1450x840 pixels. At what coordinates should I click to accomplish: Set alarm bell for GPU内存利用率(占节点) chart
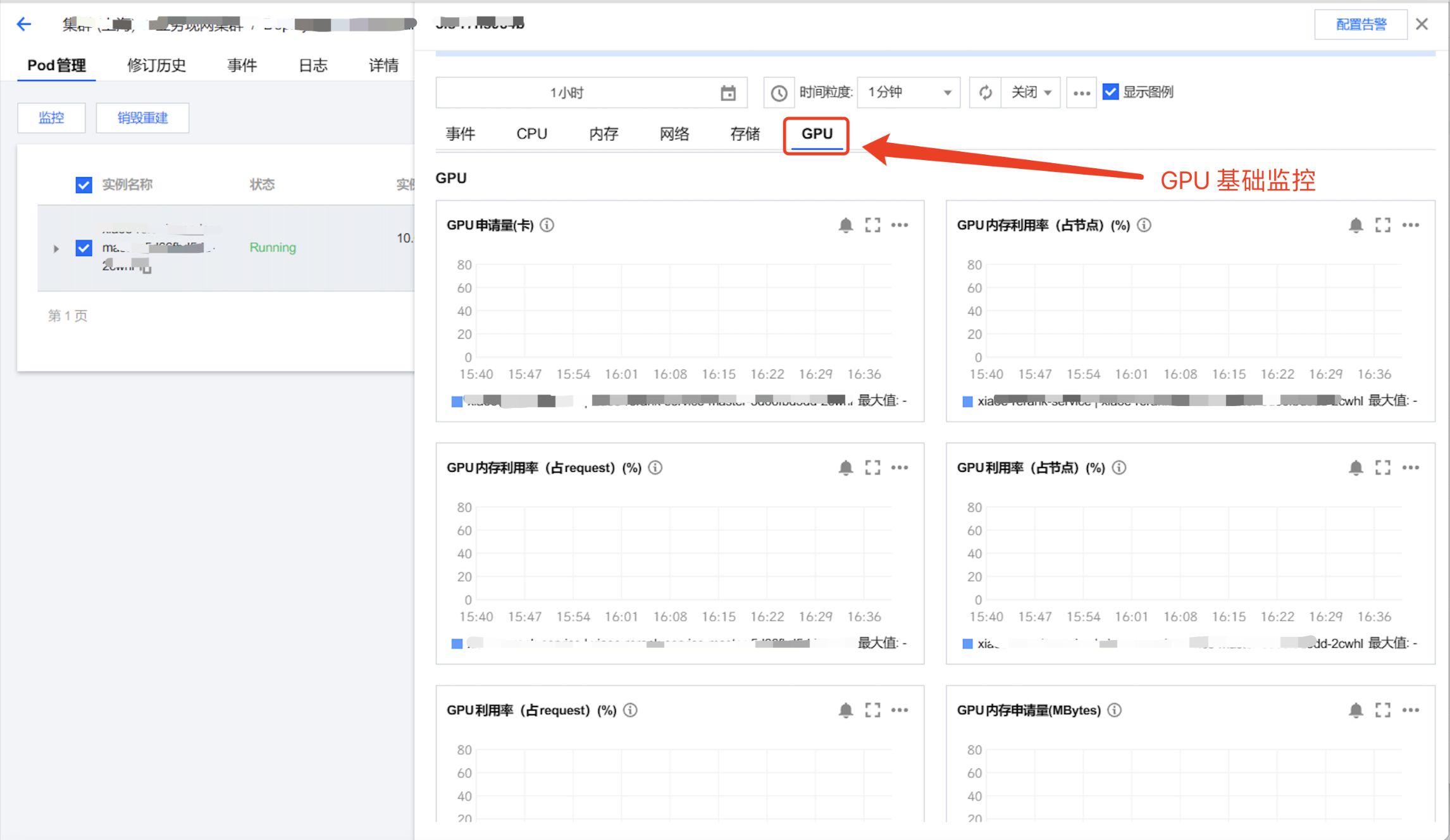click(1356, 225)
